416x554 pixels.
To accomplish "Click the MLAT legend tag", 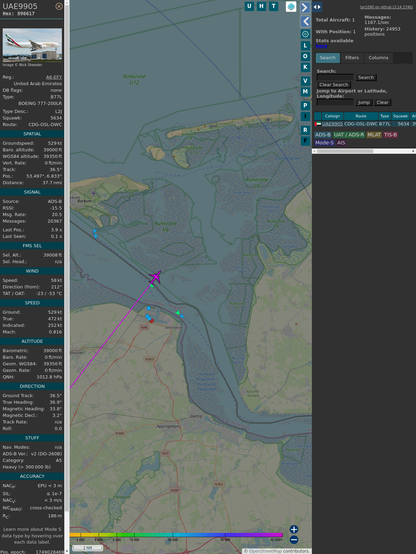I will (x=374, y=135).
